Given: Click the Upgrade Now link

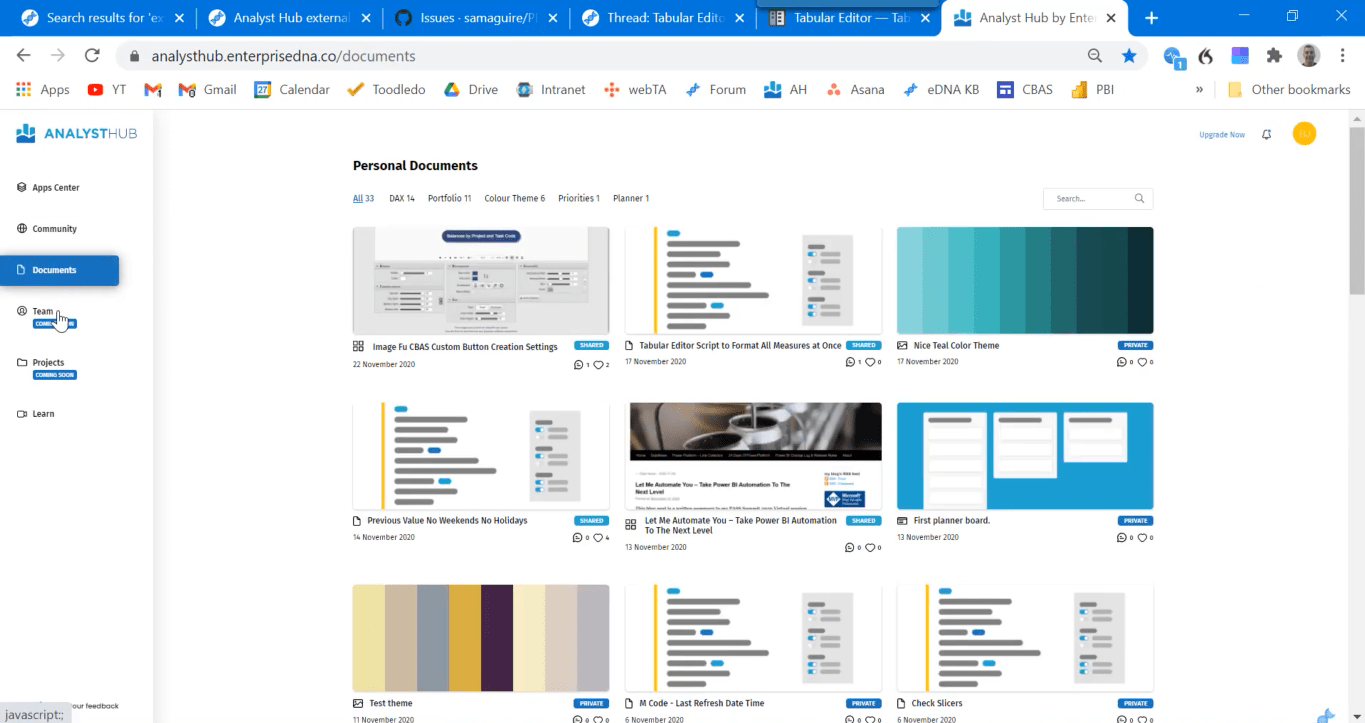Looking at the screenshot, I should coord(1222,134).
